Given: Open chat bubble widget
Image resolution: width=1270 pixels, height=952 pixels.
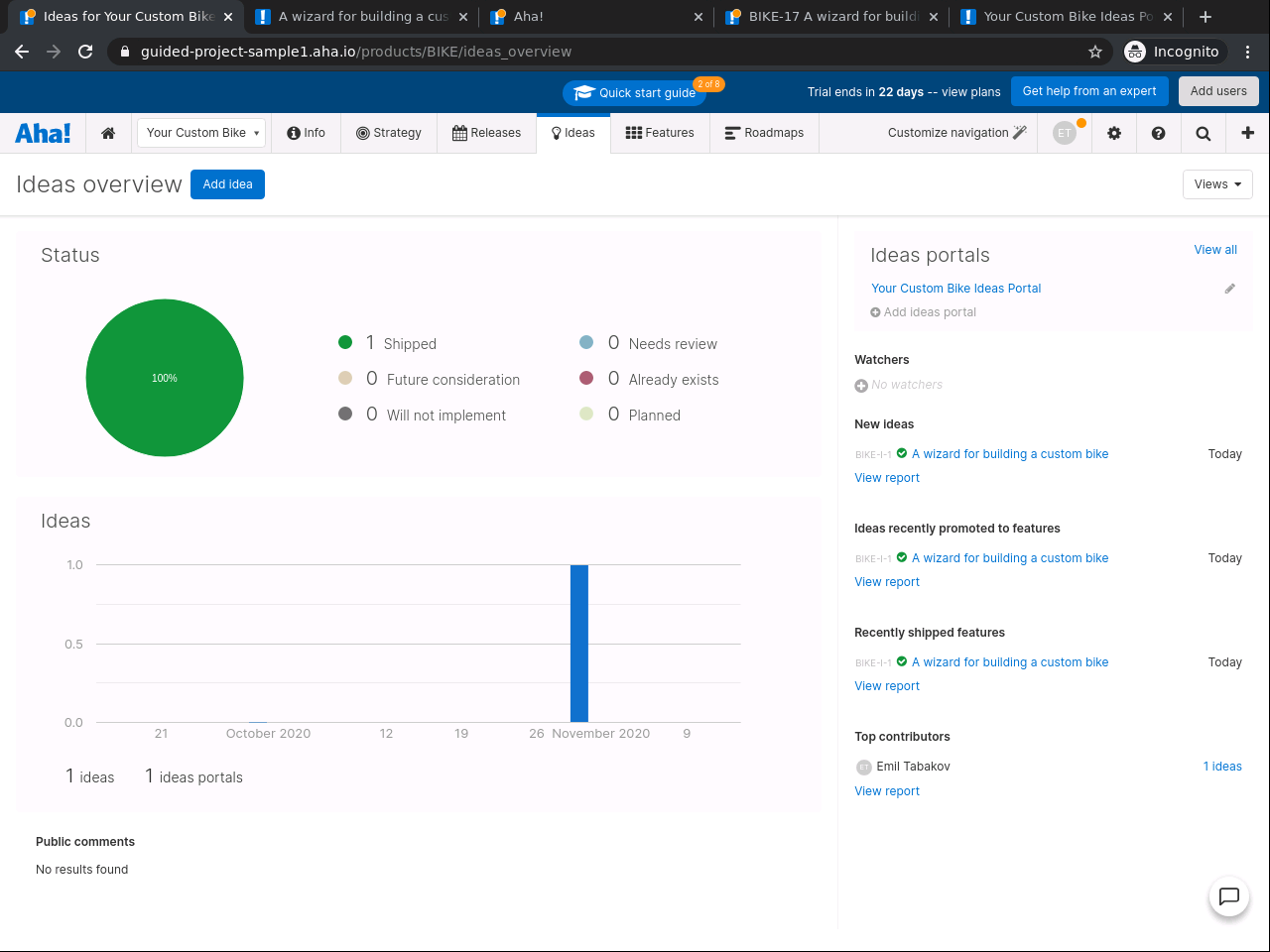Looking at the screenshot, I should [x=1228, y=896].
